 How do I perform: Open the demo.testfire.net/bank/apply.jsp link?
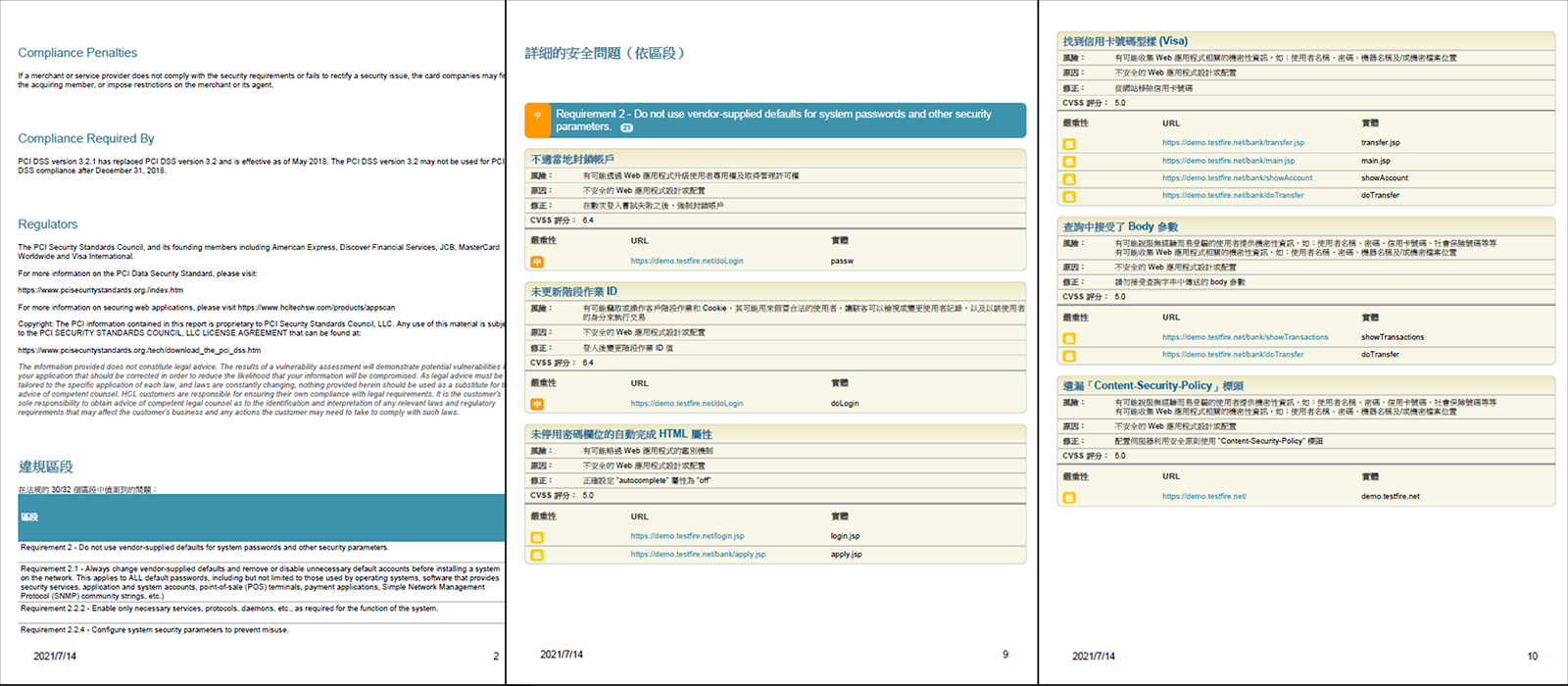698,554
